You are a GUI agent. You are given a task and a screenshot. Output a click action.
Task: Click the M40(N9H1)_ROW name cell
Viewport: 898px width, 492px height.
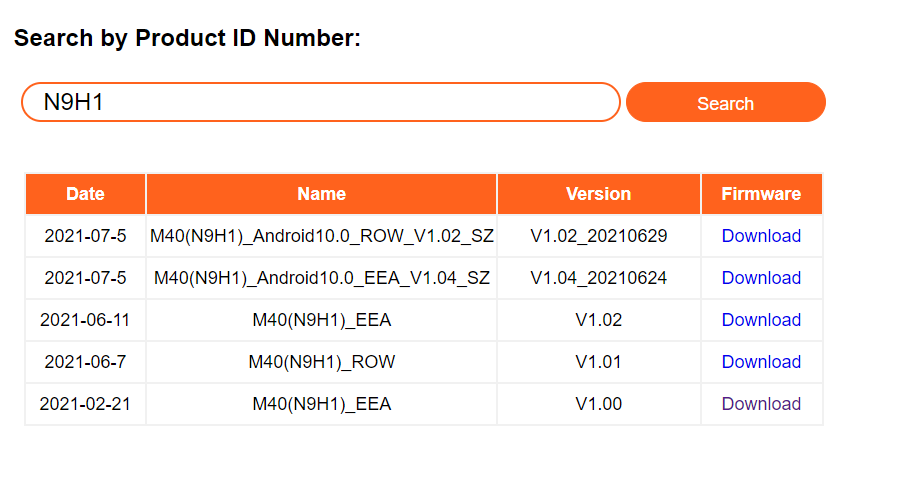321,362
